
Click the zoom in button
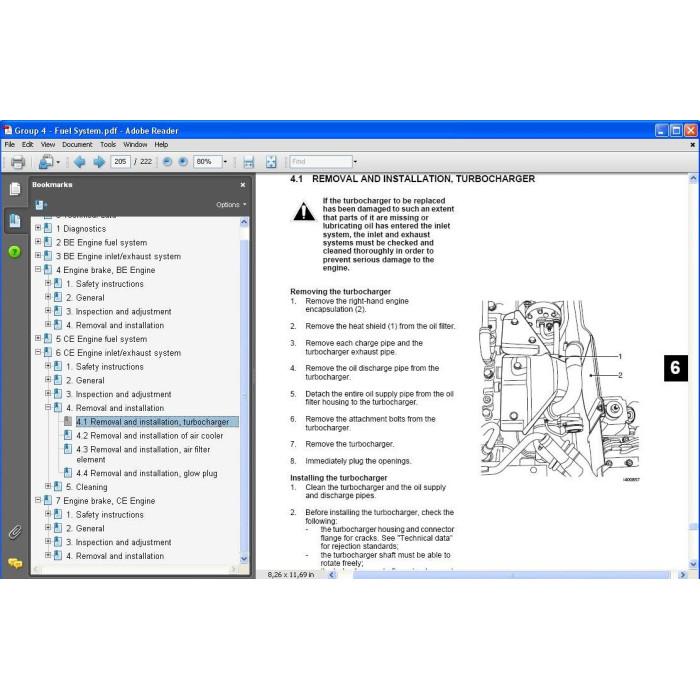point(183,162)
